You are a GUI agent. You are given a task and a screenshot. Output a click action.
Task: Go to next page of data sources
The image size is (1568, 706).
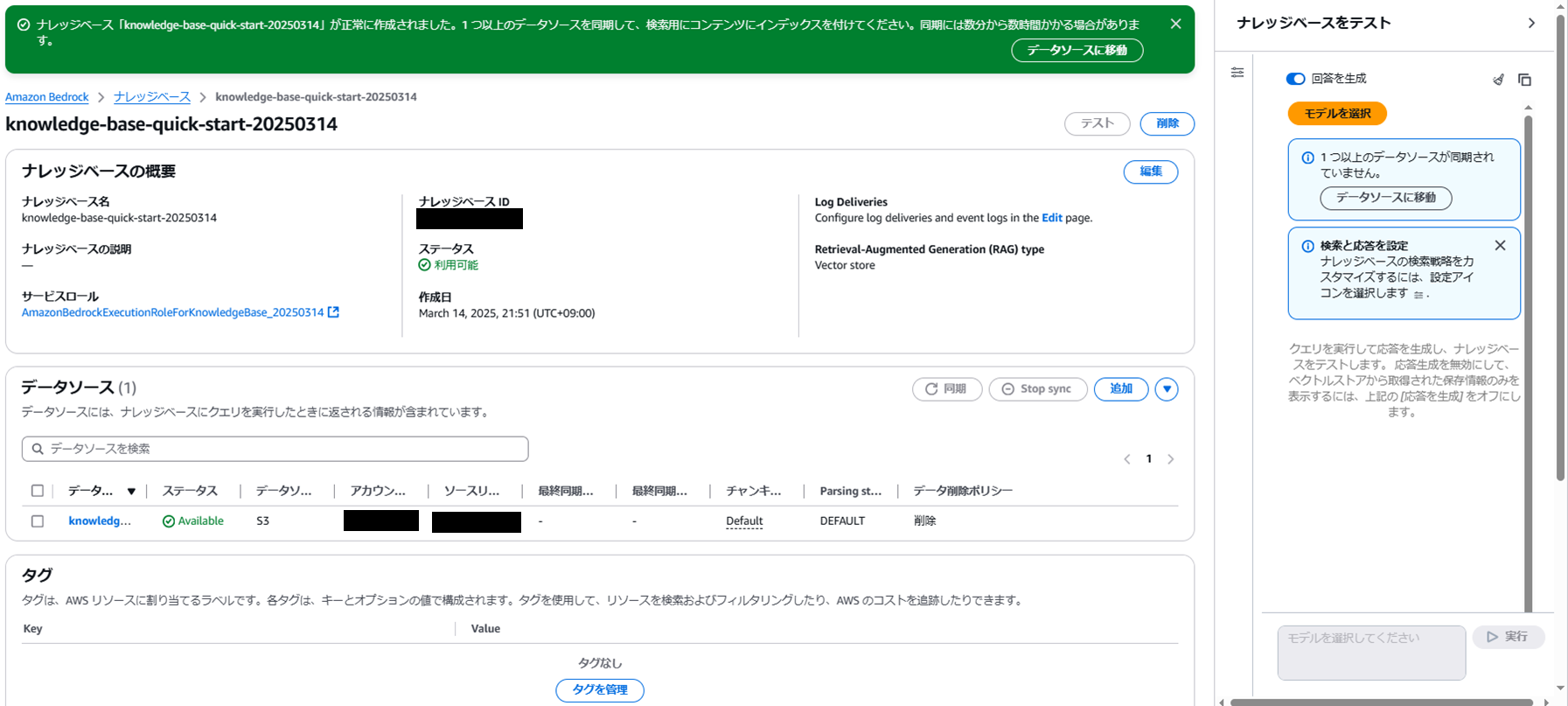1171,459
